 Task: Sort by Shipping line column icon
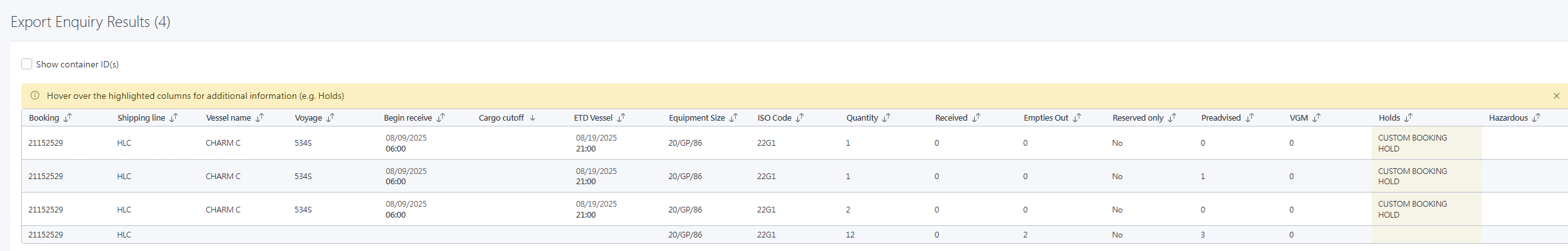point(173,117)
